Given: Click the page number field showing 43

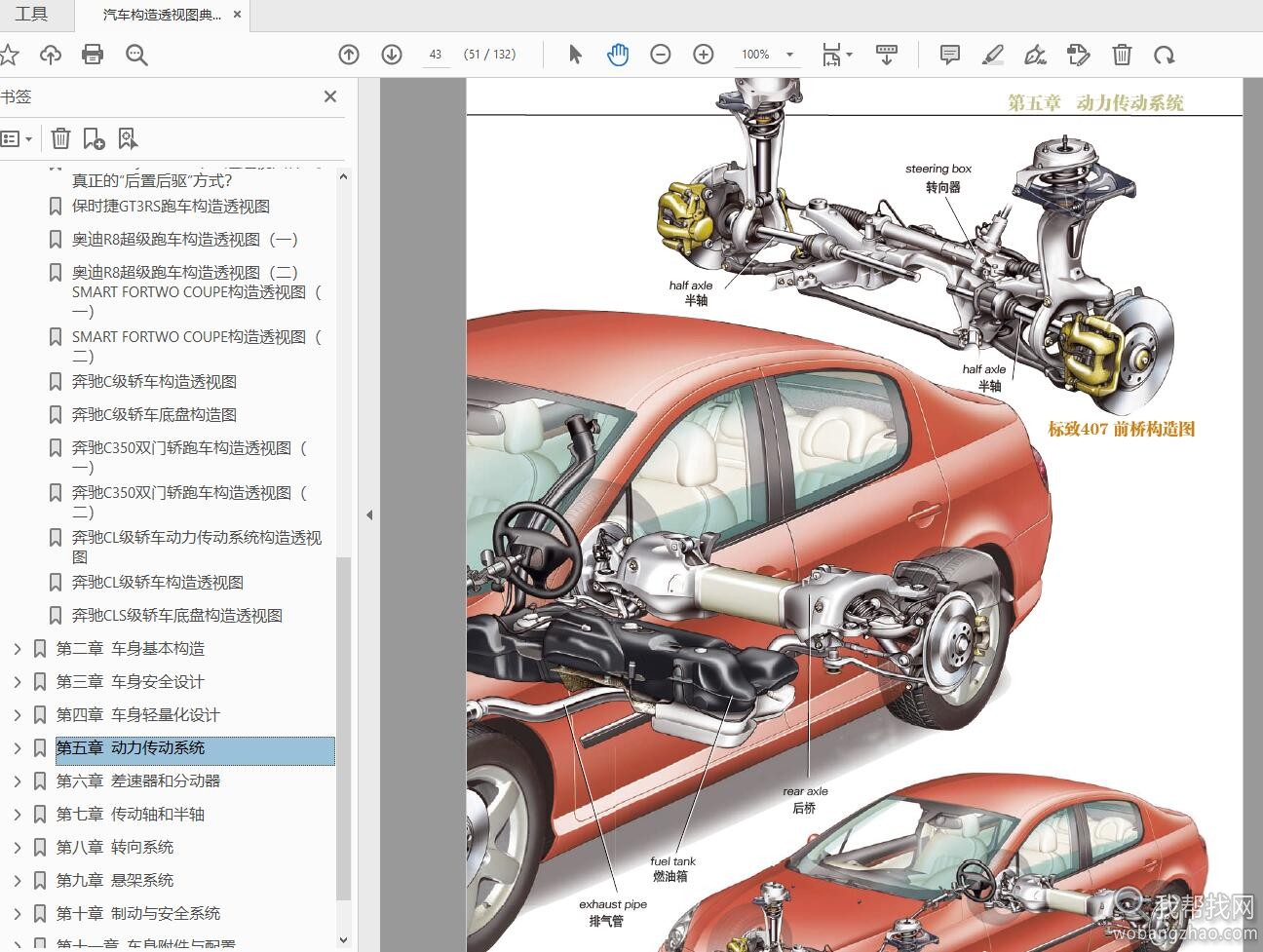Looking at the screenshot, I should pos(435,55).
